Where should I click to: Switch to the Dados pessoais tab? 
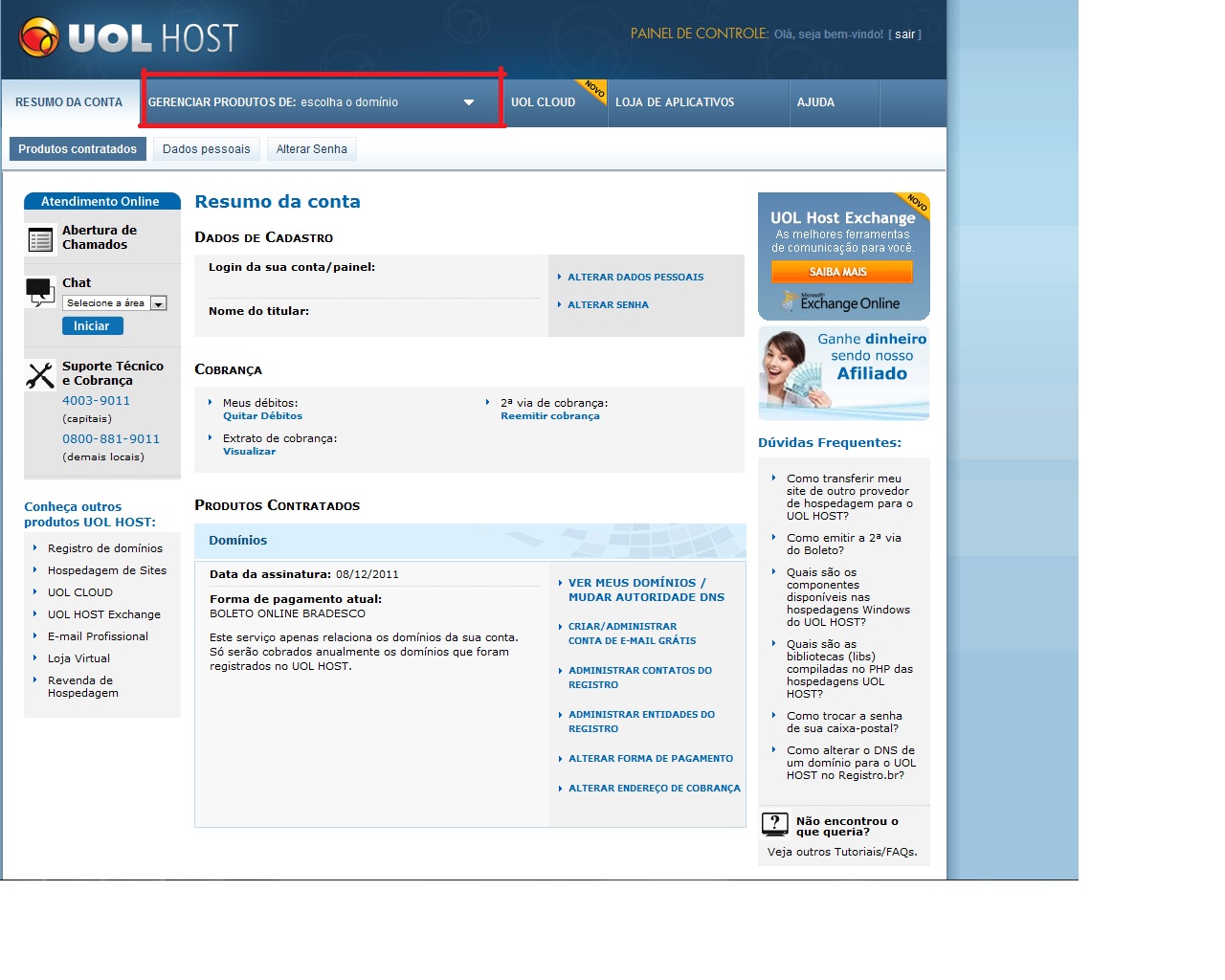click(207, 149)
